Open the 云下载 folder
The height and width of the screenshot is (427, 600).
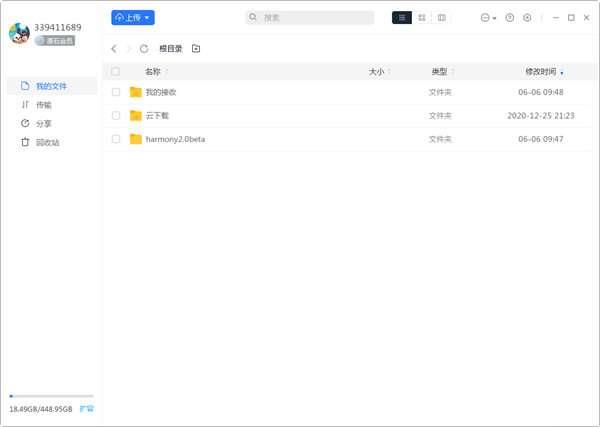[x=157, y=116]
